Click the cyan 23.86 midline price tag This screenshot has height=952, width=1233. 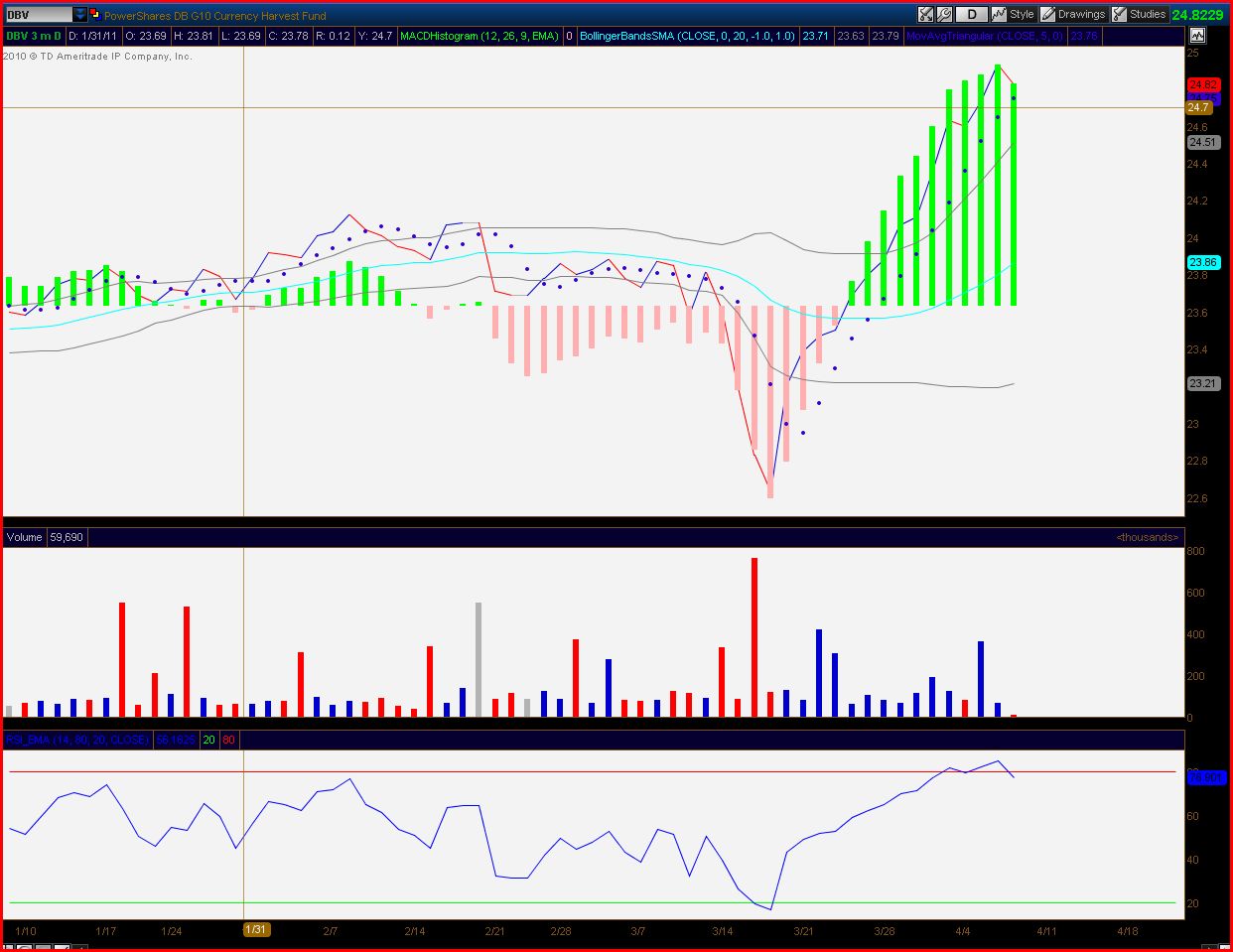[1203, 262]
